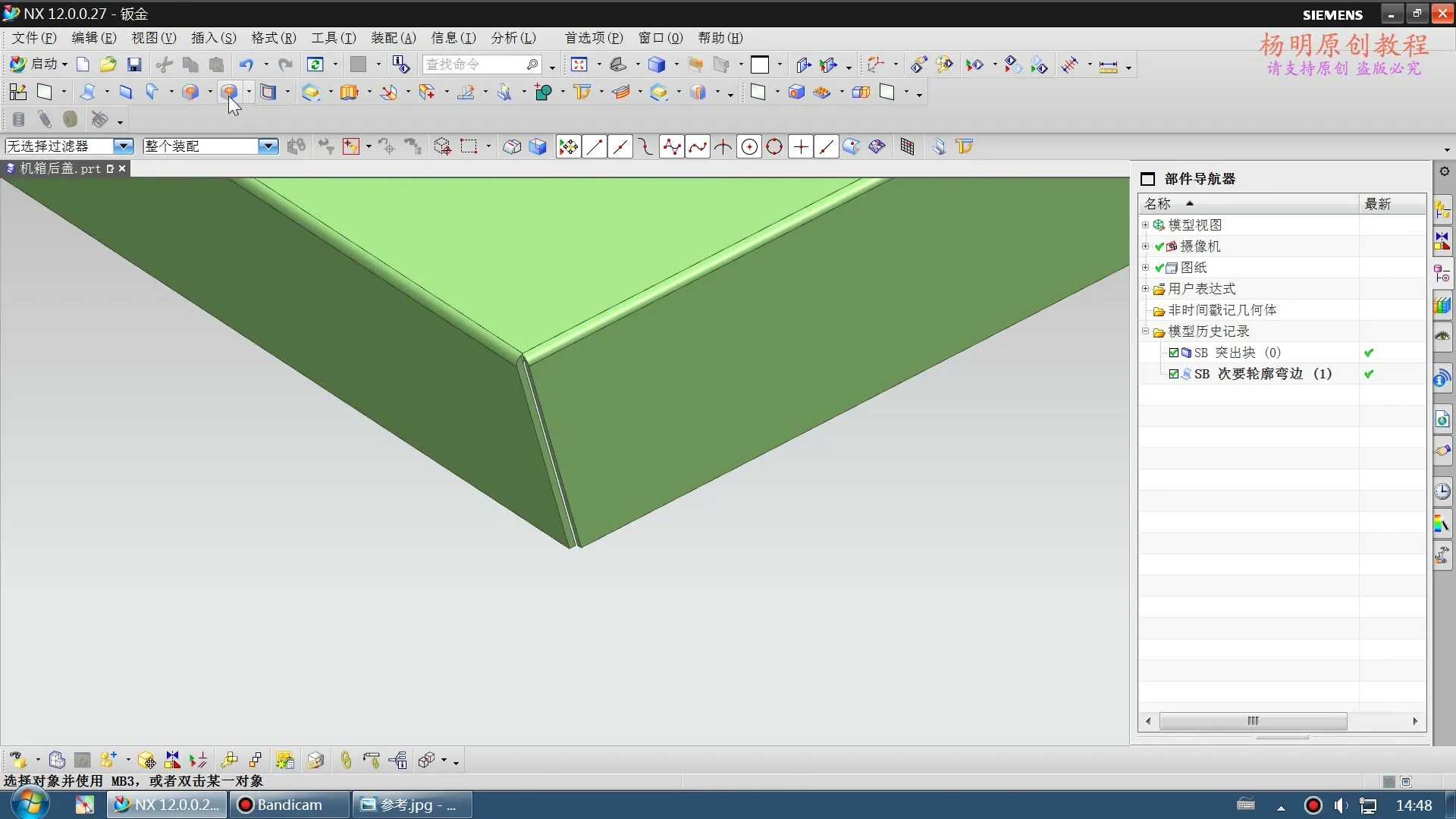Expand the 模型视图 tree node

pyautogui.click(x=1145, y=225)
